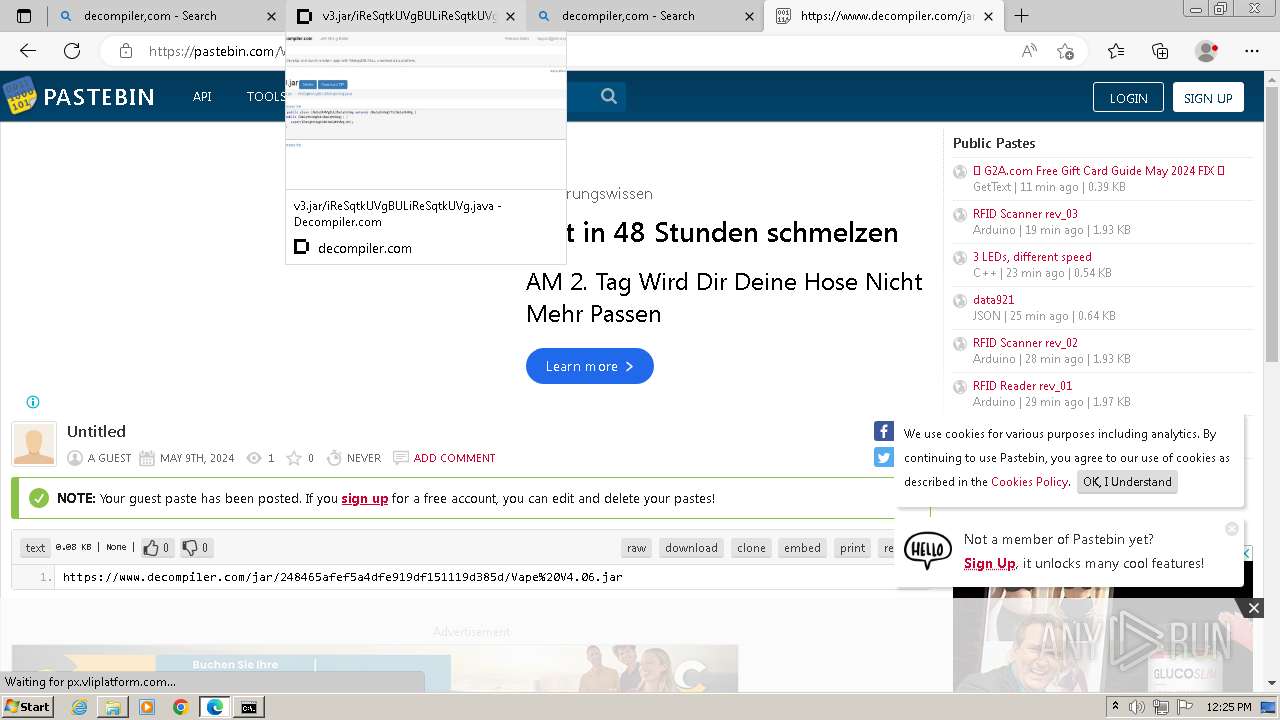Open the search magnifier in Pastebin header
The image size is (1280, 720).
coord(609,96)
